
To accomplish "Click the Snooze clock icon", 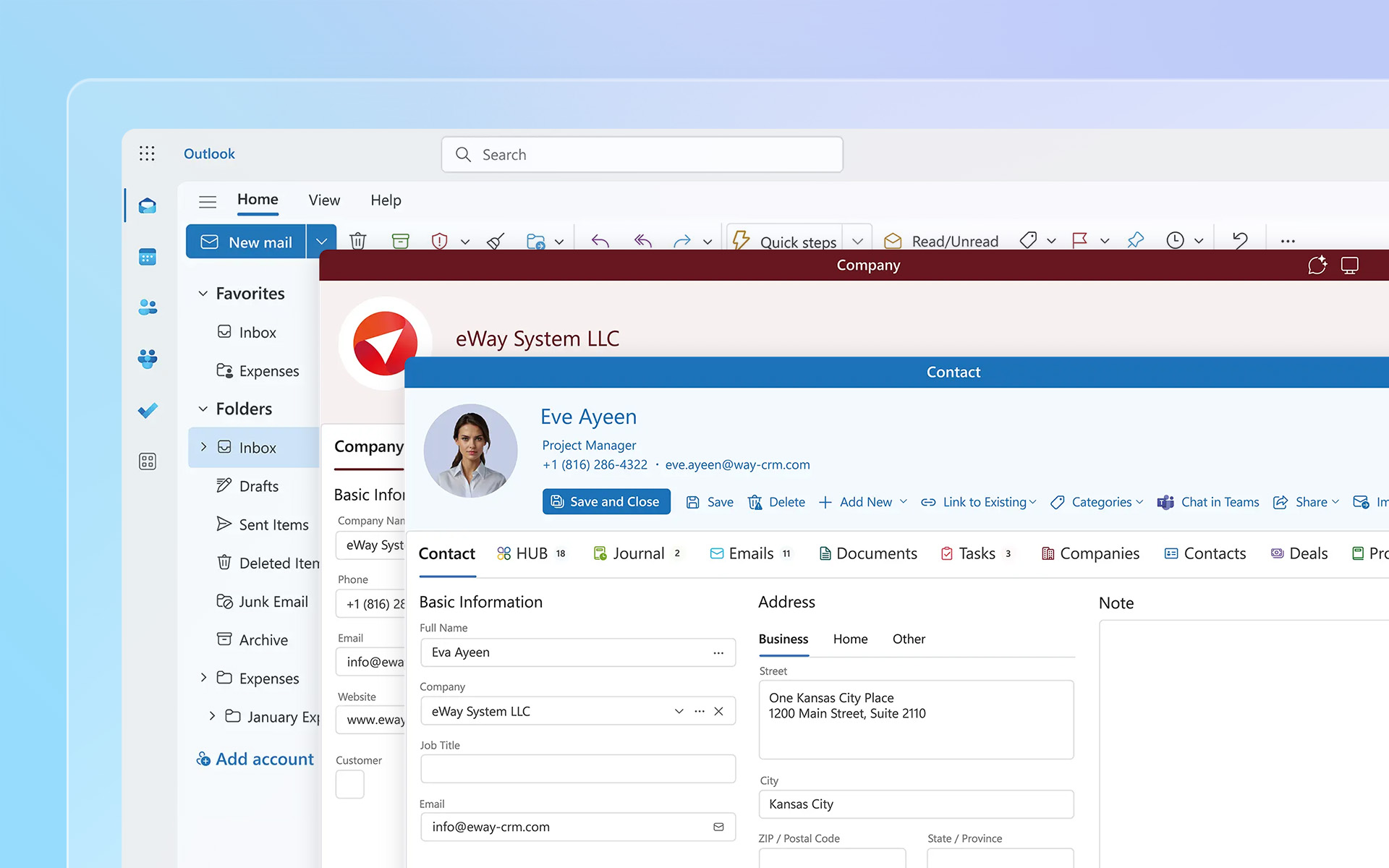I will (1176, 240).
